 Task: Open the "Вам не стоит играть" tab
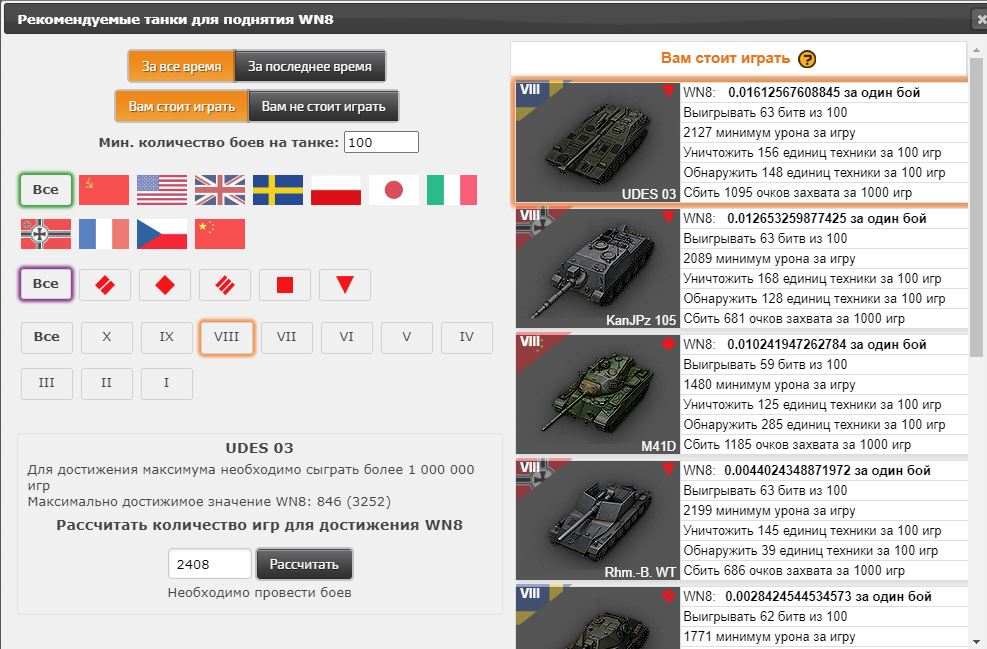pos(324,106)
